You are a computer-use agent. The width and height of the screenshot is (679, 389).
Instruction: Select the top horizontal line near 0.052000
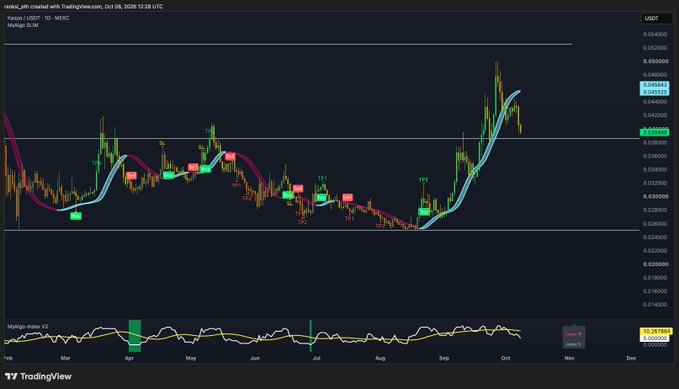tap(288, 44)
